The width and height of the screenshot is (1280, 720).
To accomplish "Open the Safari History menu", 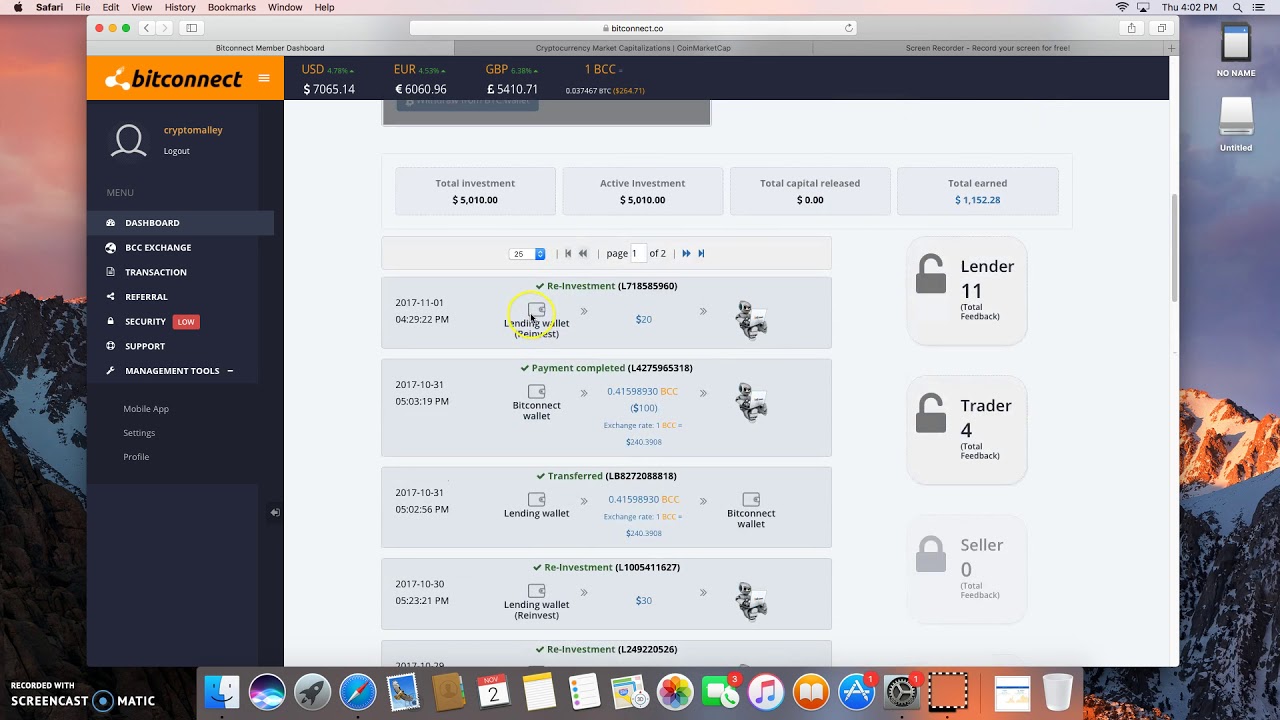I will pos(180,7).
